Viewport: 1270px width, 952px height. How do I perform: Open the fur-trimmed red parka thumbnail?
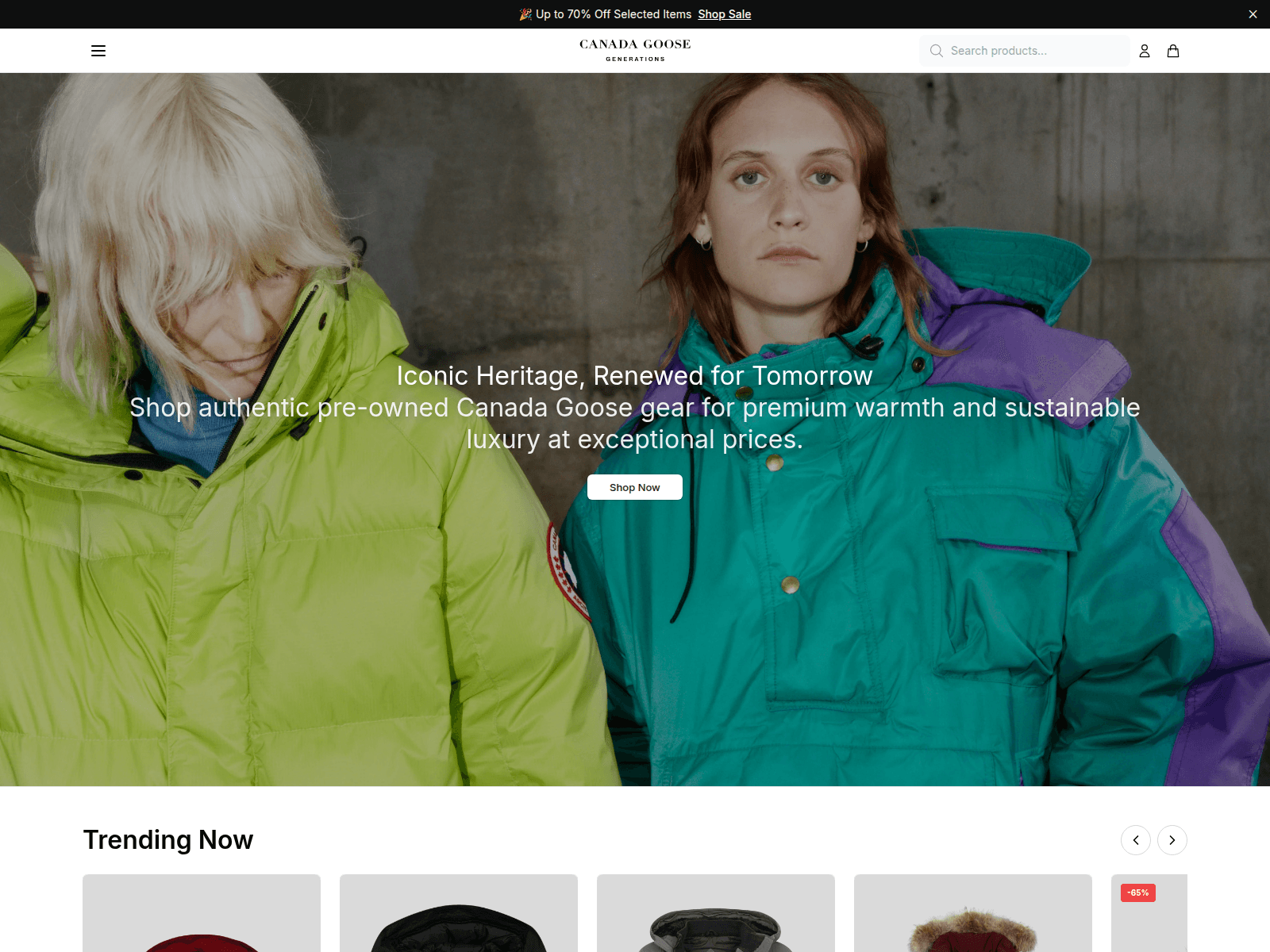click(973, 913)
